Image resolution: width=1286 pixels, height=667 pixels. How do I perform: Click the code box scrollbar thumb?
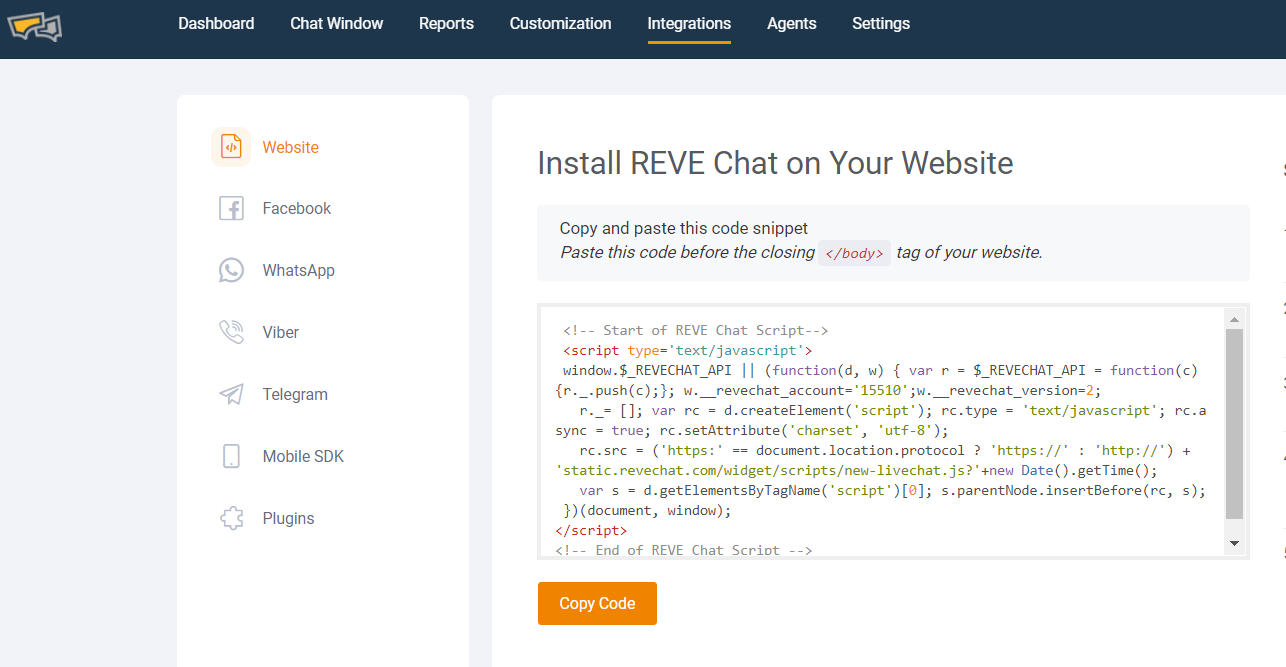pyautogui.click(x=1234, y=424)
